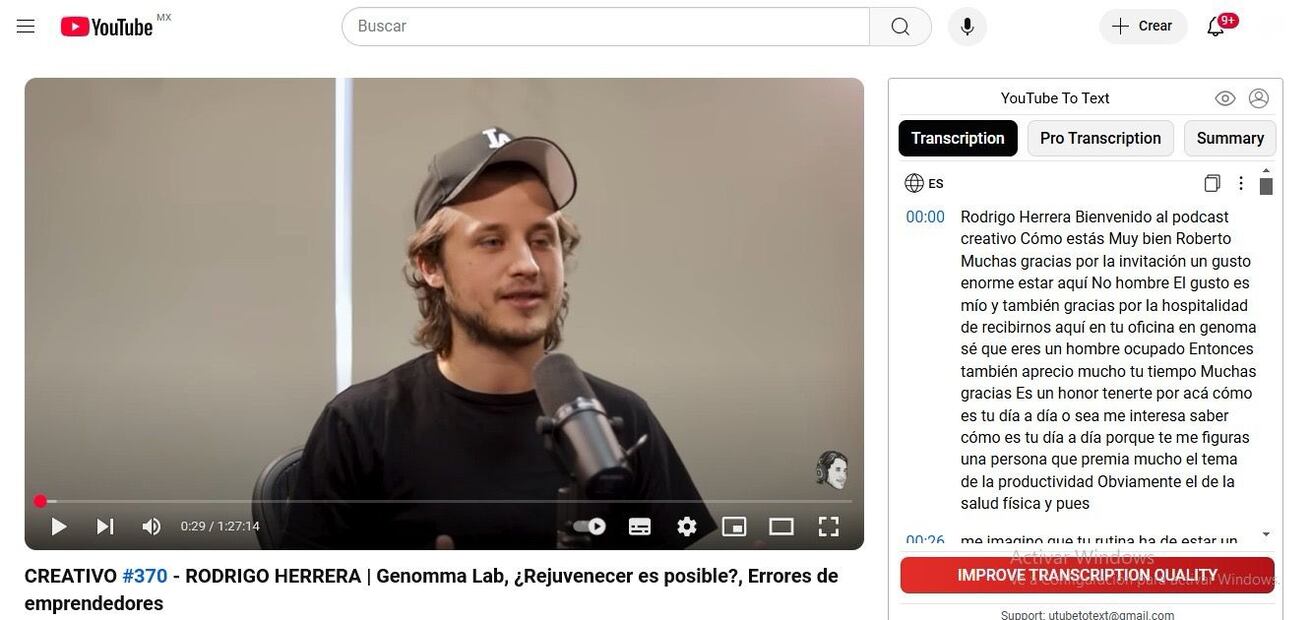The image size is (1311, 620).
Task: Open the Crear menu
Action: [1143, 26]
